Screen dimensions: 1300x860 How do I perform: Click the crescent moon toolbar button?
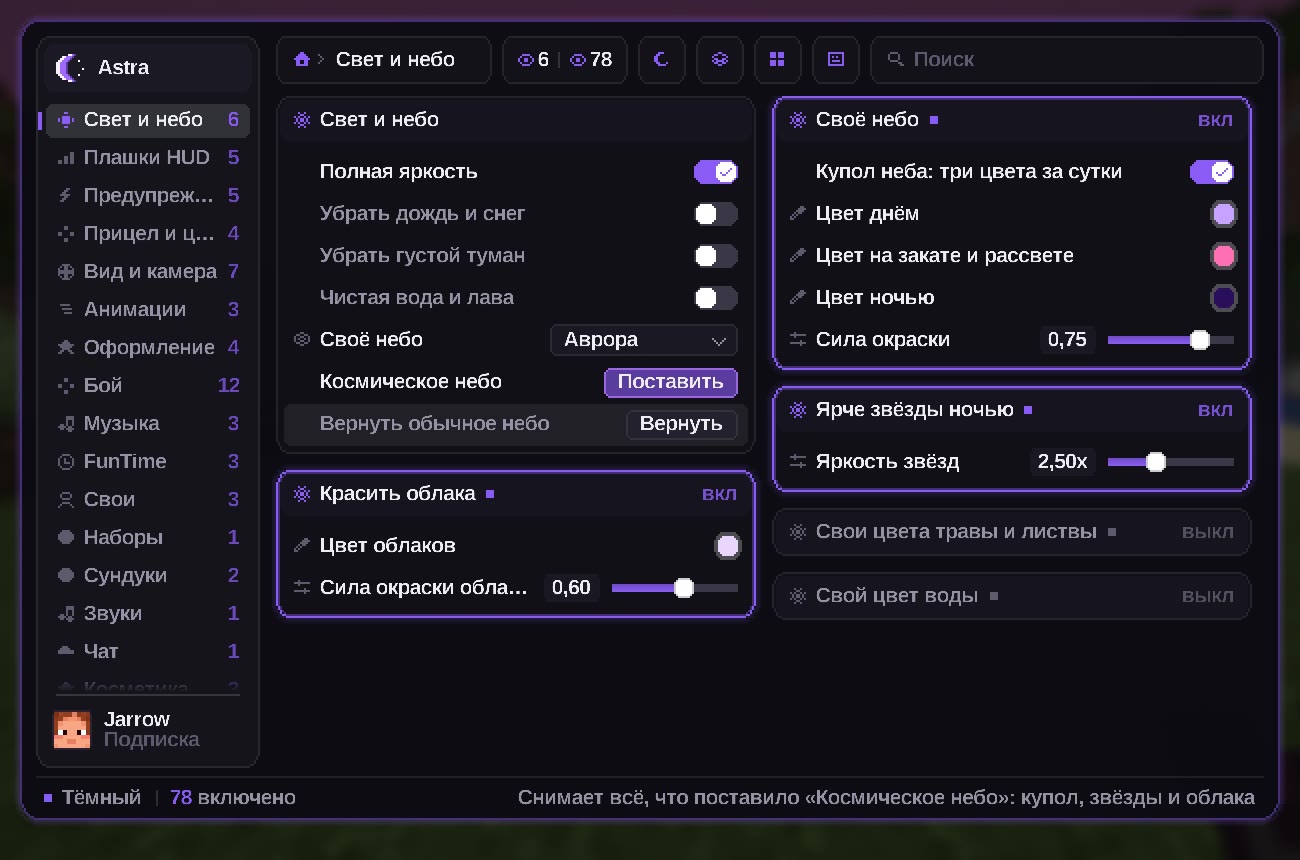pos(661,60)
